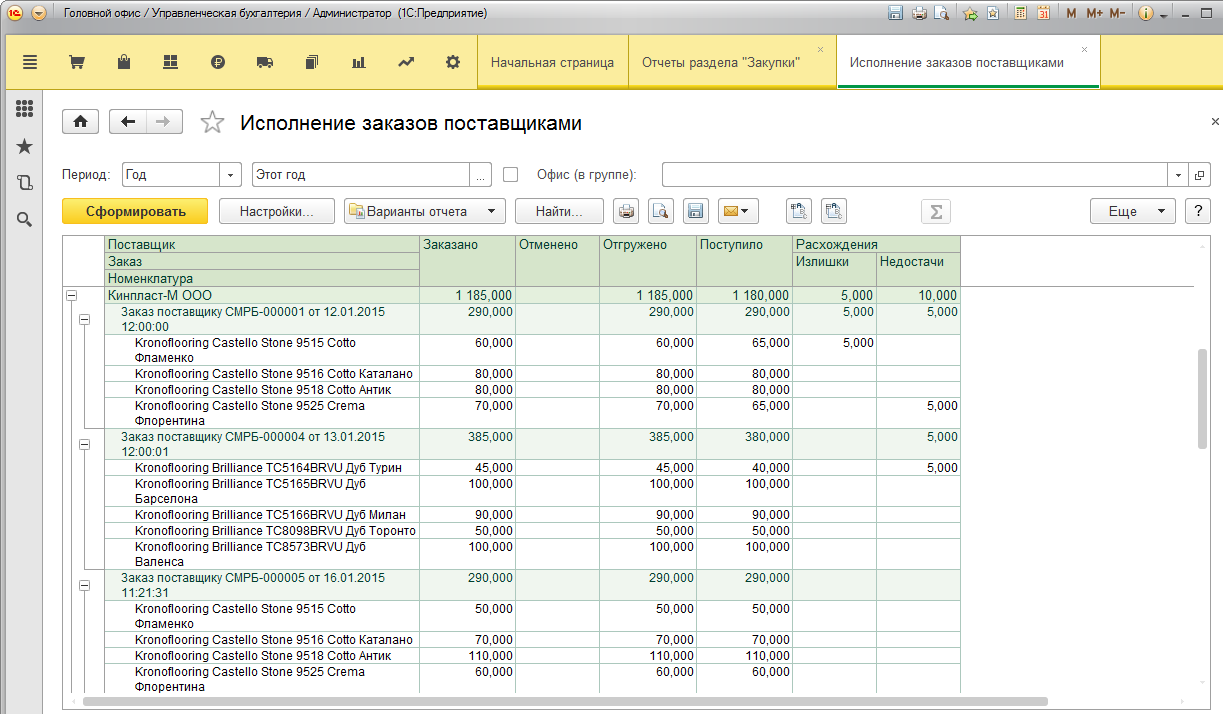
Task: Click the Кинпласт-М ООО supplier cell
Action: (262, 296)
